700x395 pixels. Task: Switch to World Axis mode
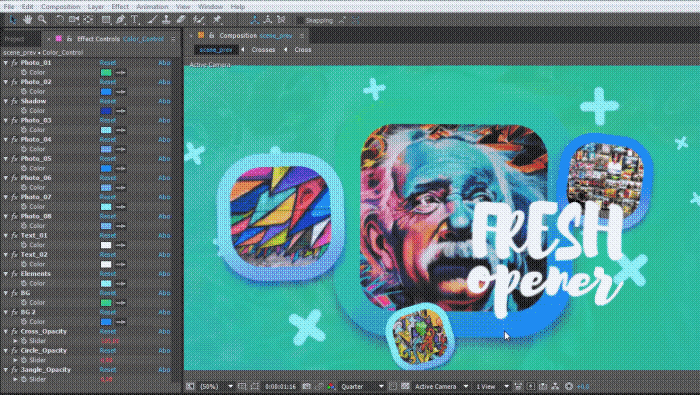coord(268,20)
